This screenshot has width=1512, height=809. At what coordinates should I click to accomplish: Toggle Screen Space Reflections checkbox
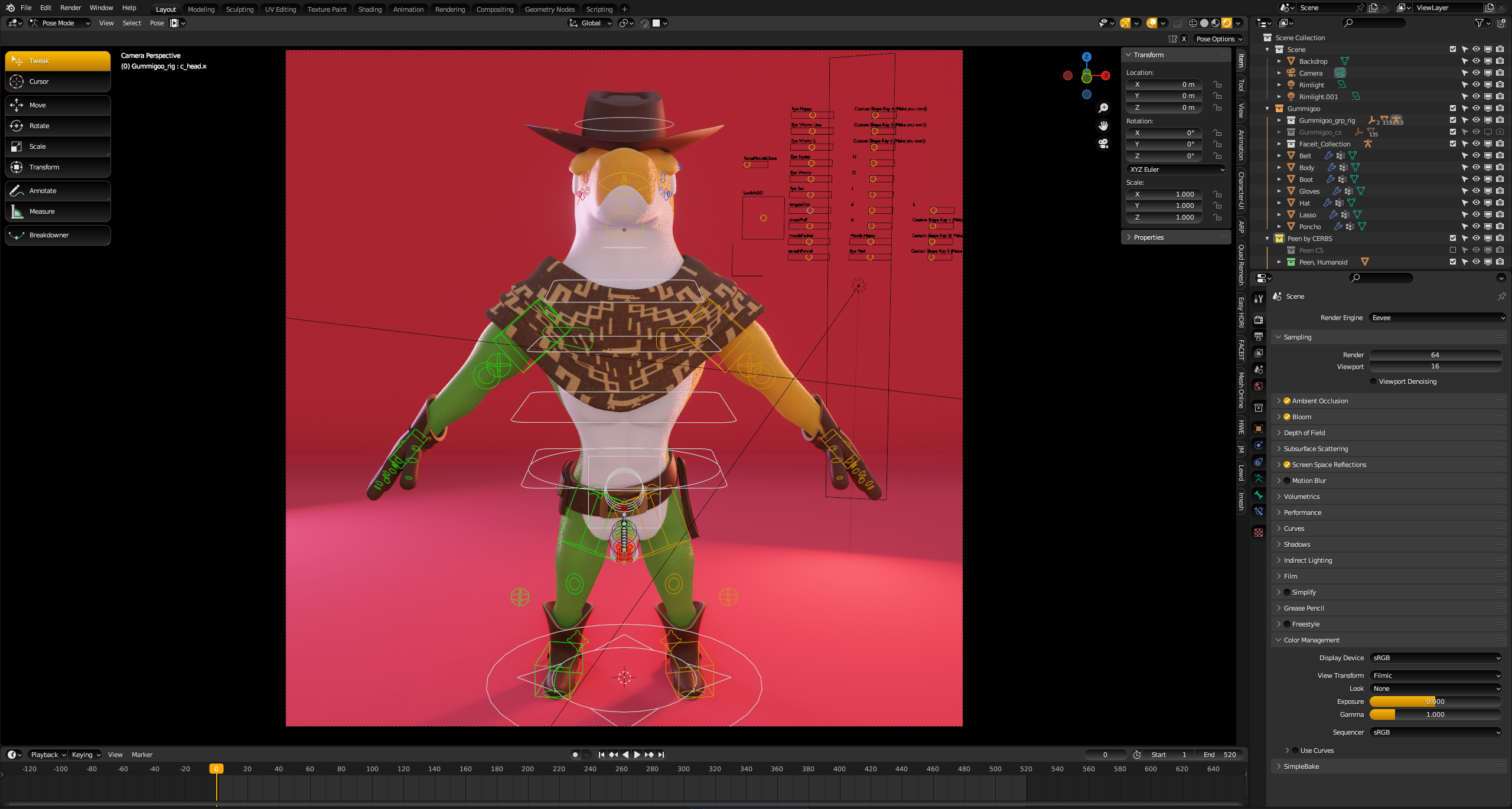[1287, 465]
